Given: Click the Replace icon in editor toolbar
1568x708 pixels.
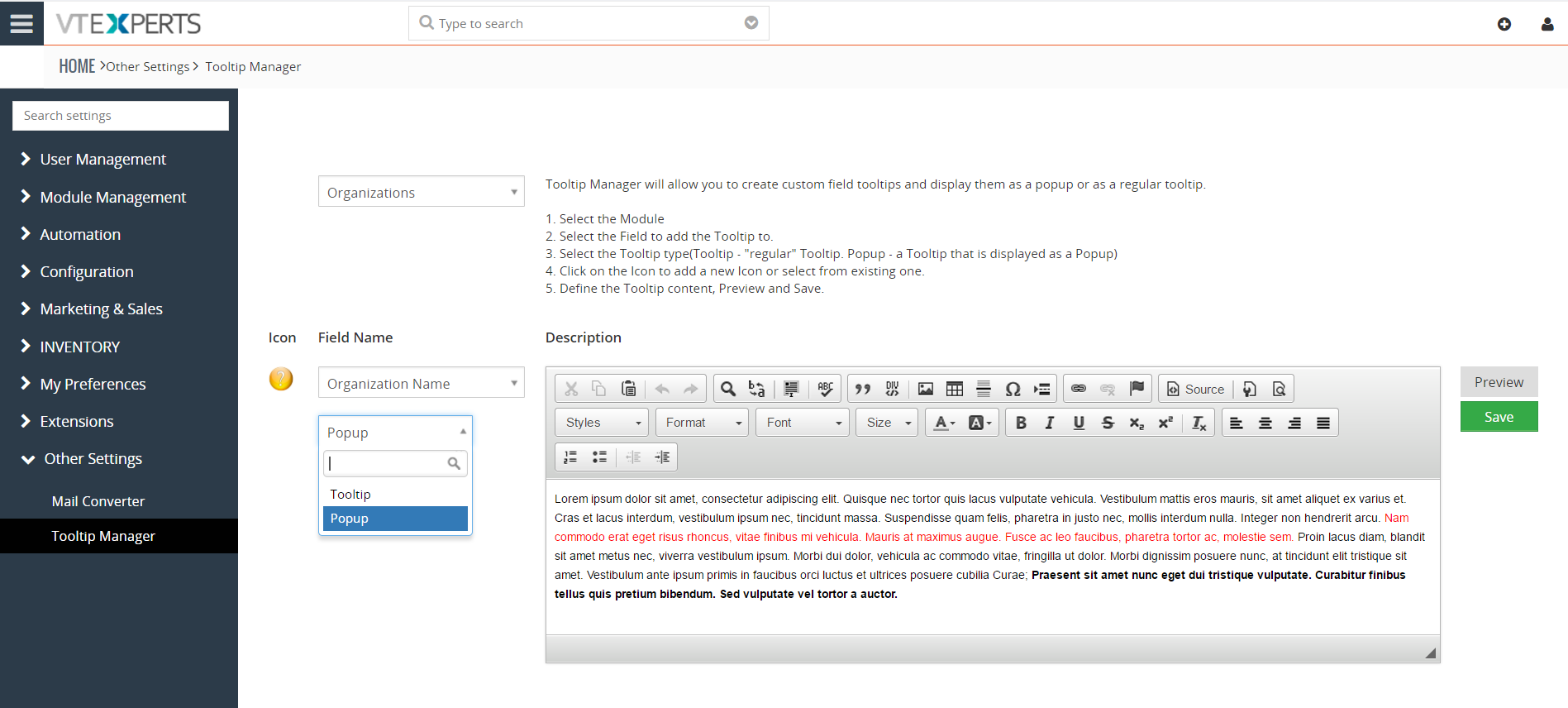Looking at the screenshot, I should tap(756, 389).
